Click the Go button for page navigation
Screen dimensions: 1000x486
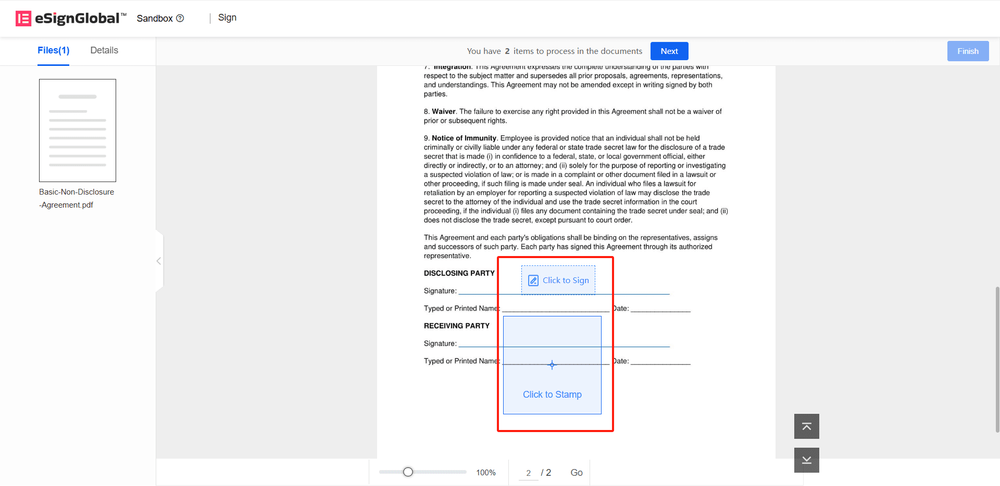pos(576,472)
